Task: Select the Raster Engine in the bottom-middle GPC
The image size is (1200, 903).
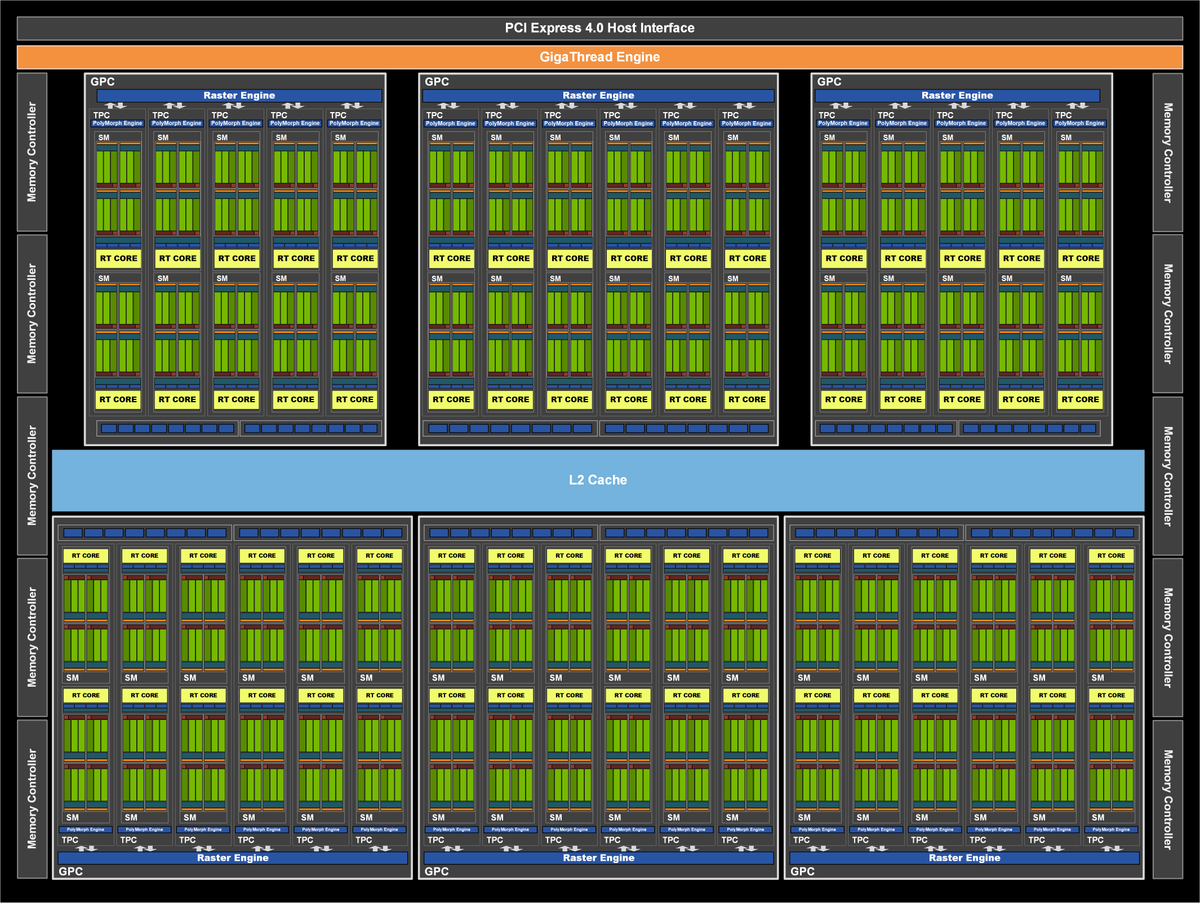Action: tap(598, 858)
